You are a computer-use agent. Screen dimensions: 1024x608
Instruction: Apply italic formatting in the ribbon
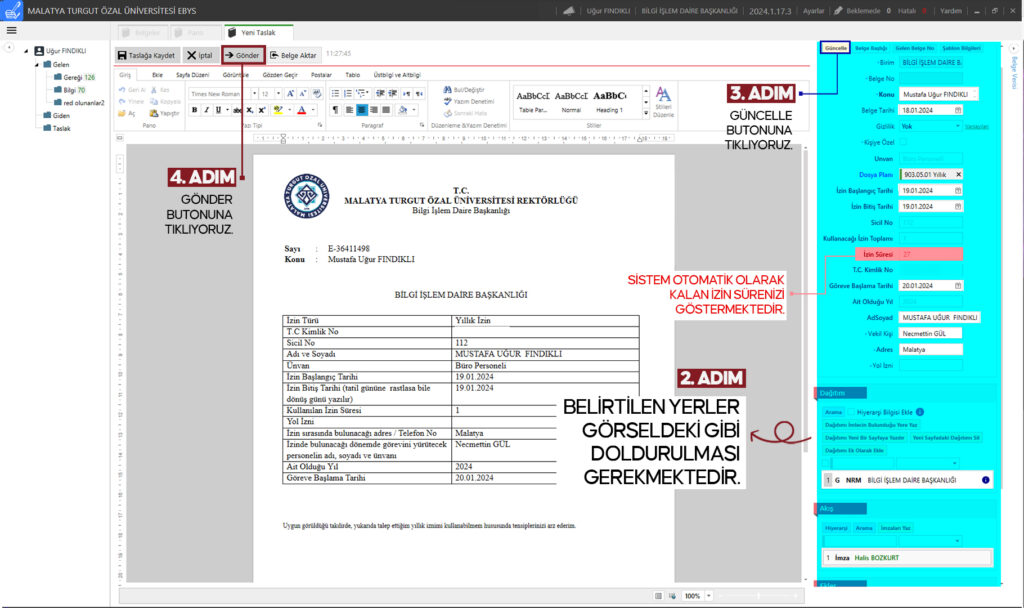pos(207,110)
